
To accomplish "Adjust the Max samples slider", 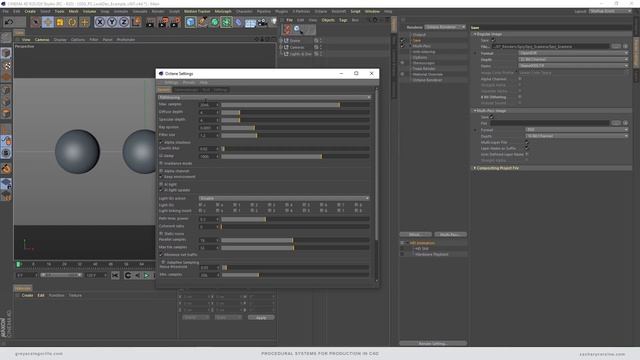I will tap(296, 105).
